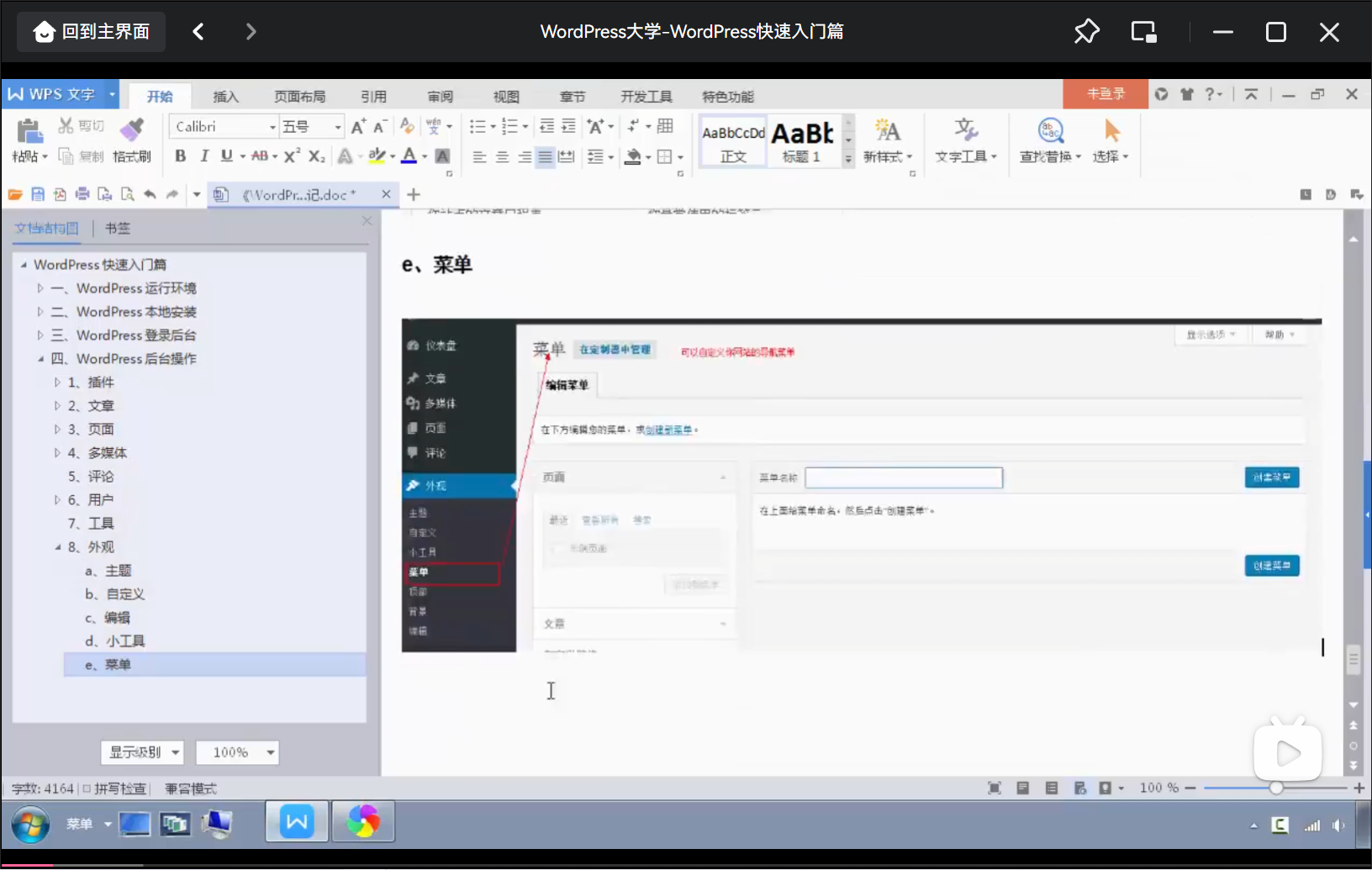Image resolution: width=1372 pixels, height=870 pixels.
Task: Click the video play button overlay
Action: (x=1288, y=752)
